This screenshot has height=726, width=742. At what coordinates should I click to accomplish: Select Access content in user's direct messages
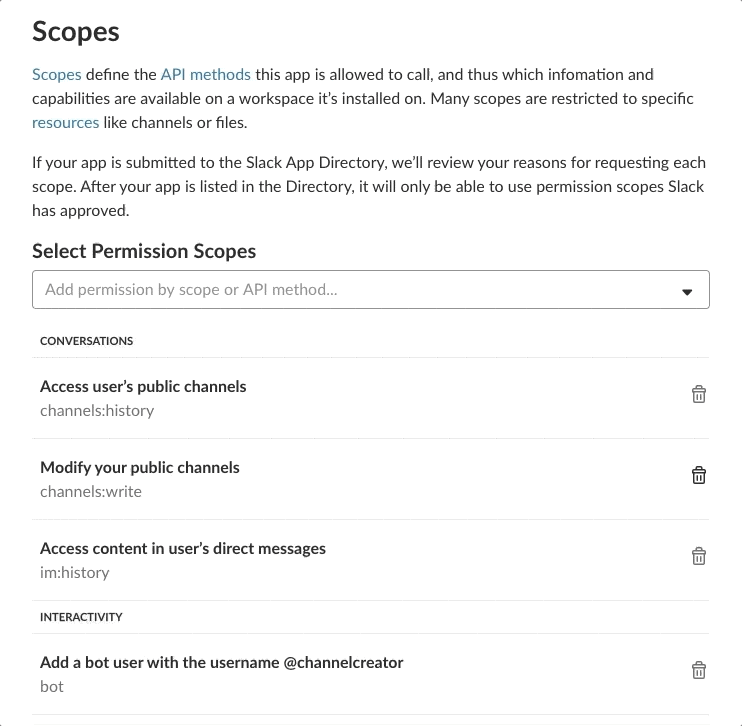coord(183,548)
